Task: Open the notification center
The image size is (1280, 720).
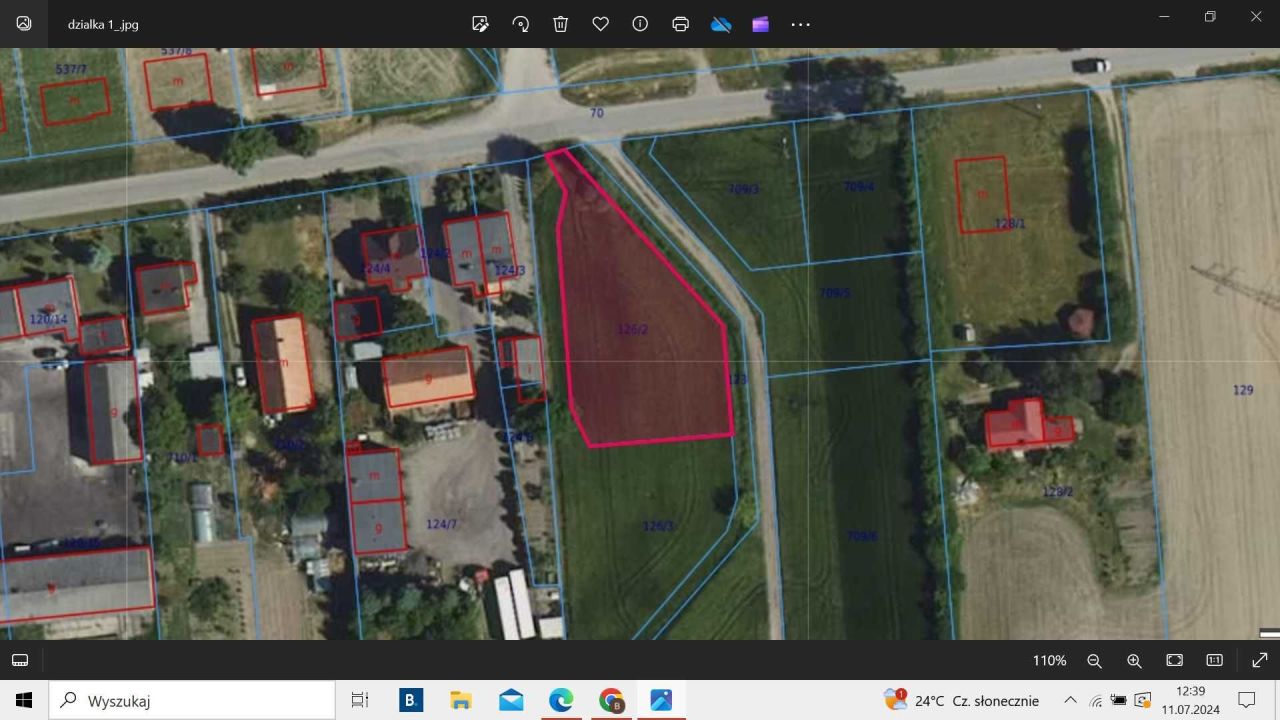Action: (1247, 700)
